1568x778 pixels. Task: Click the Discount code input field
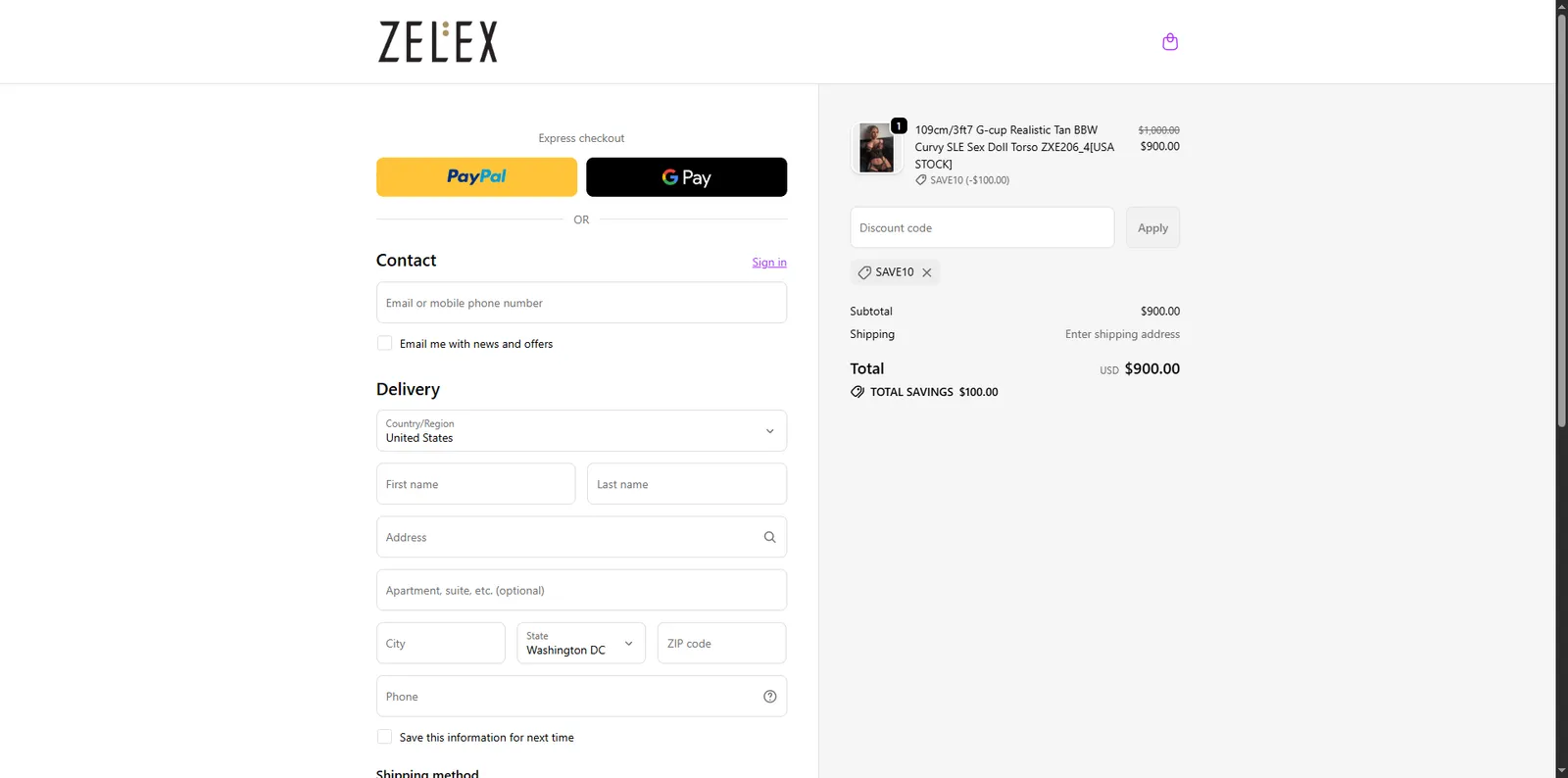981,226
